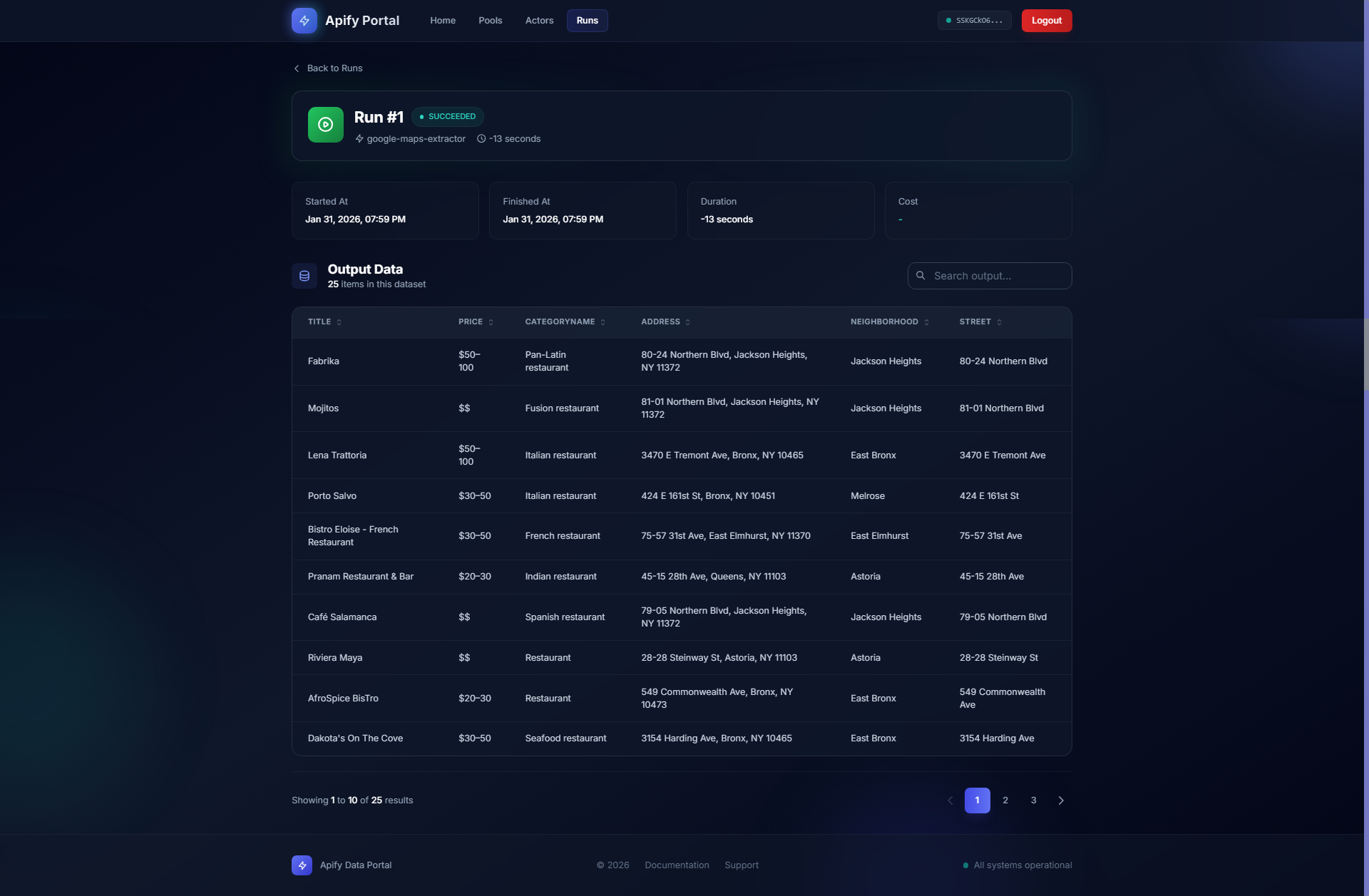Open the Documentation footer link
The image size is (1369, 896).
(x=677, y=865)
